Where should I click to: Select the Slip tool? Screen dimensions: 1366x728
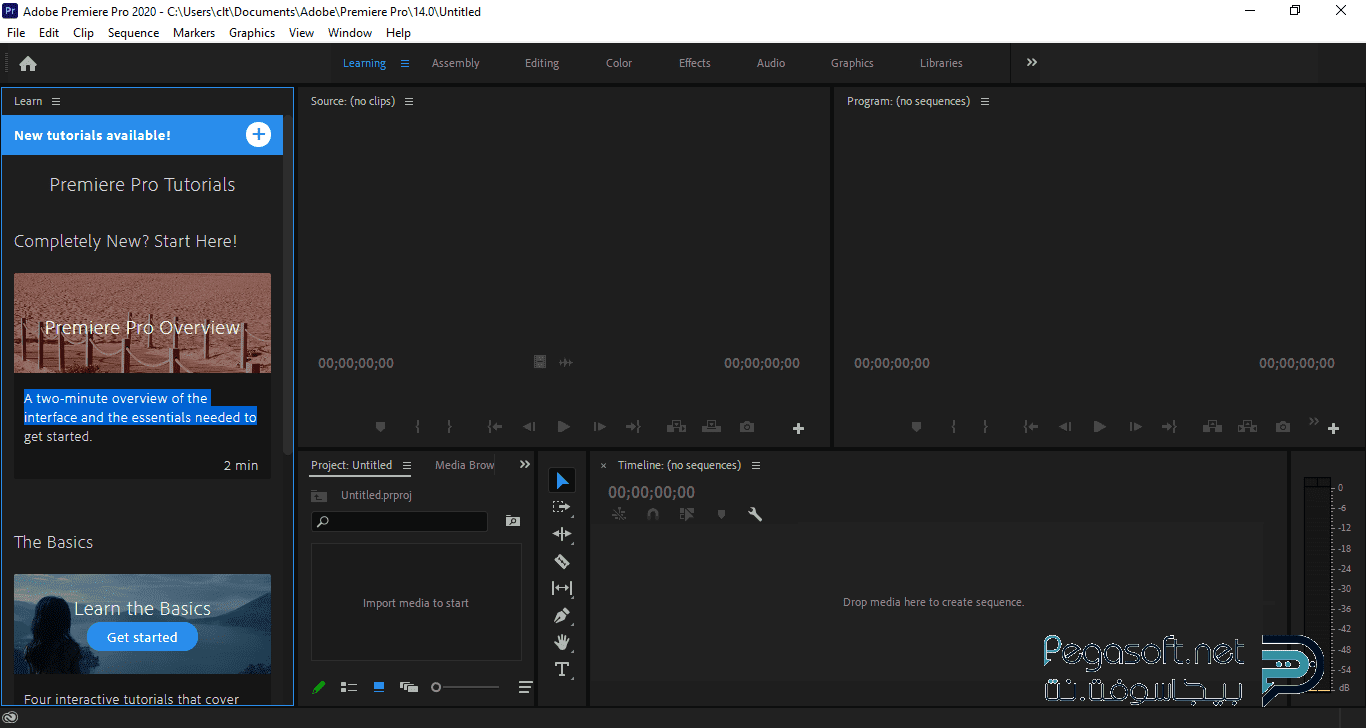(562, 588)
